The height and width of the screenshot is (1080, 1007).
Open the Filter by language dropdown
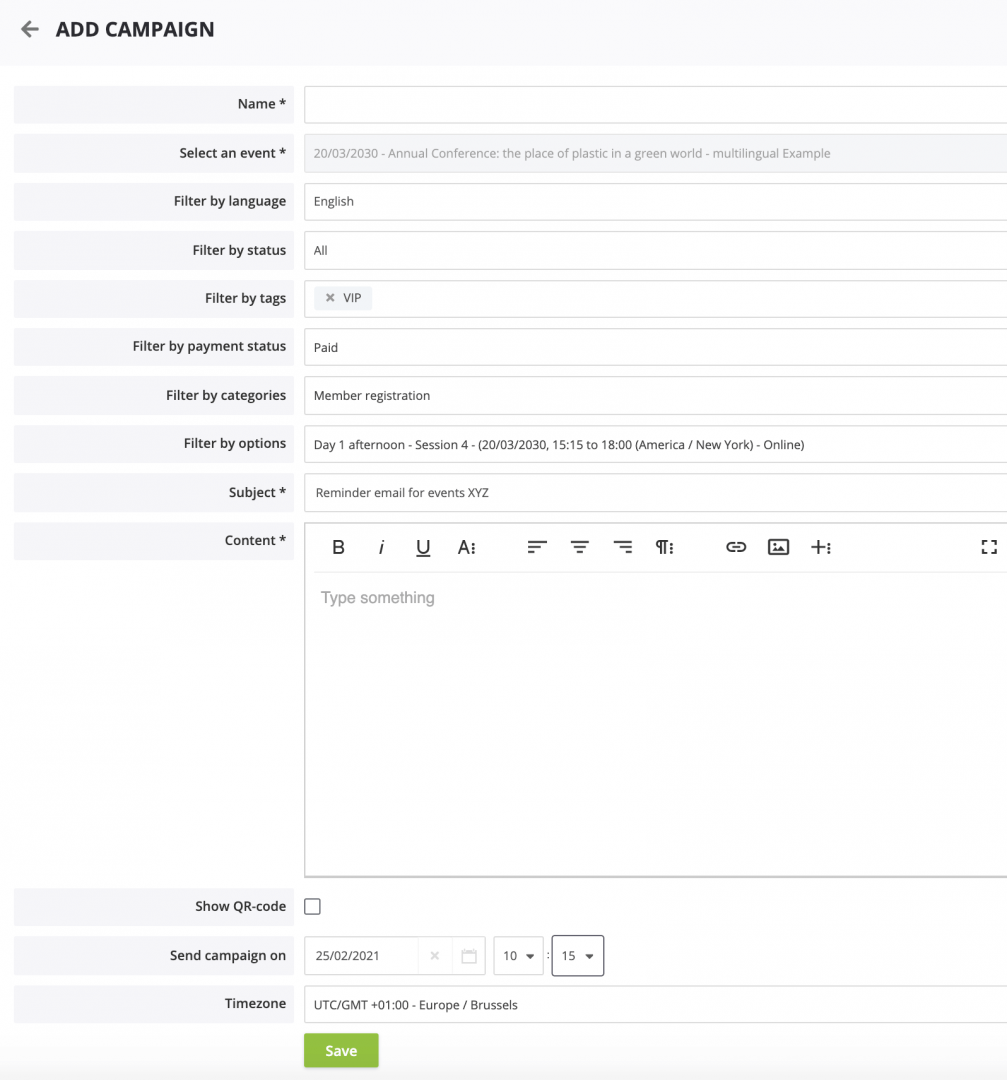click(650, 201)
